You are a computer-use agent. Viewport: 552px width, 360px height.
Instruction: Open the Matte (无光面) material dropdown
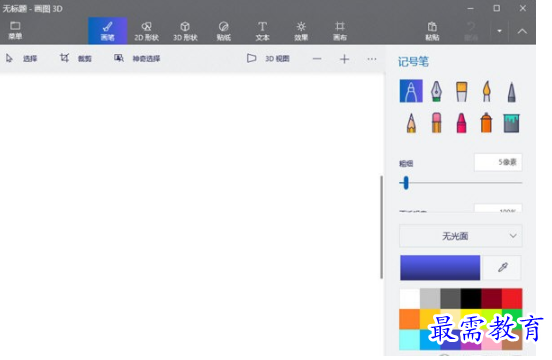(460, 236)
